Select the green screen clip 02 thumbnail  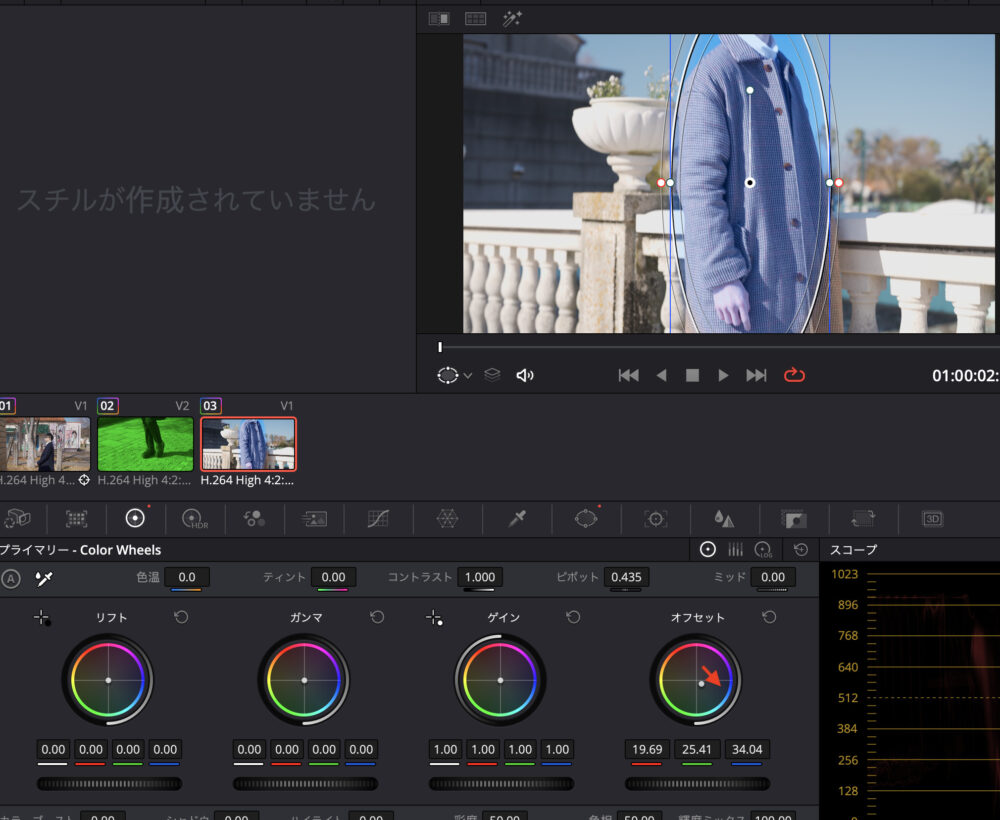pos(145,444)
